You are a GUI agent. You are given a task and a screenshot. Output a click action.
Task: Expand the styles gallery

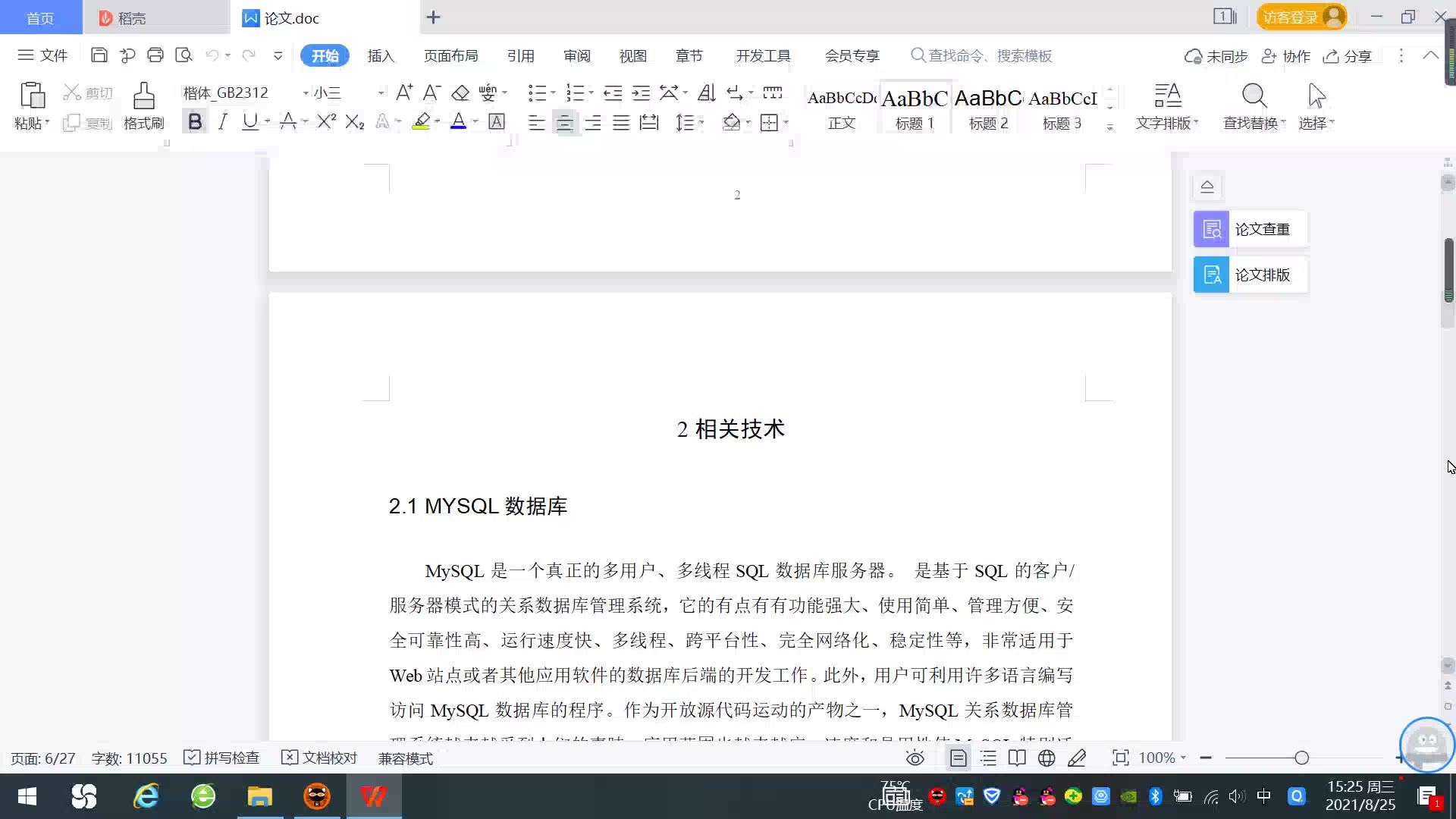click(1109, 127)
